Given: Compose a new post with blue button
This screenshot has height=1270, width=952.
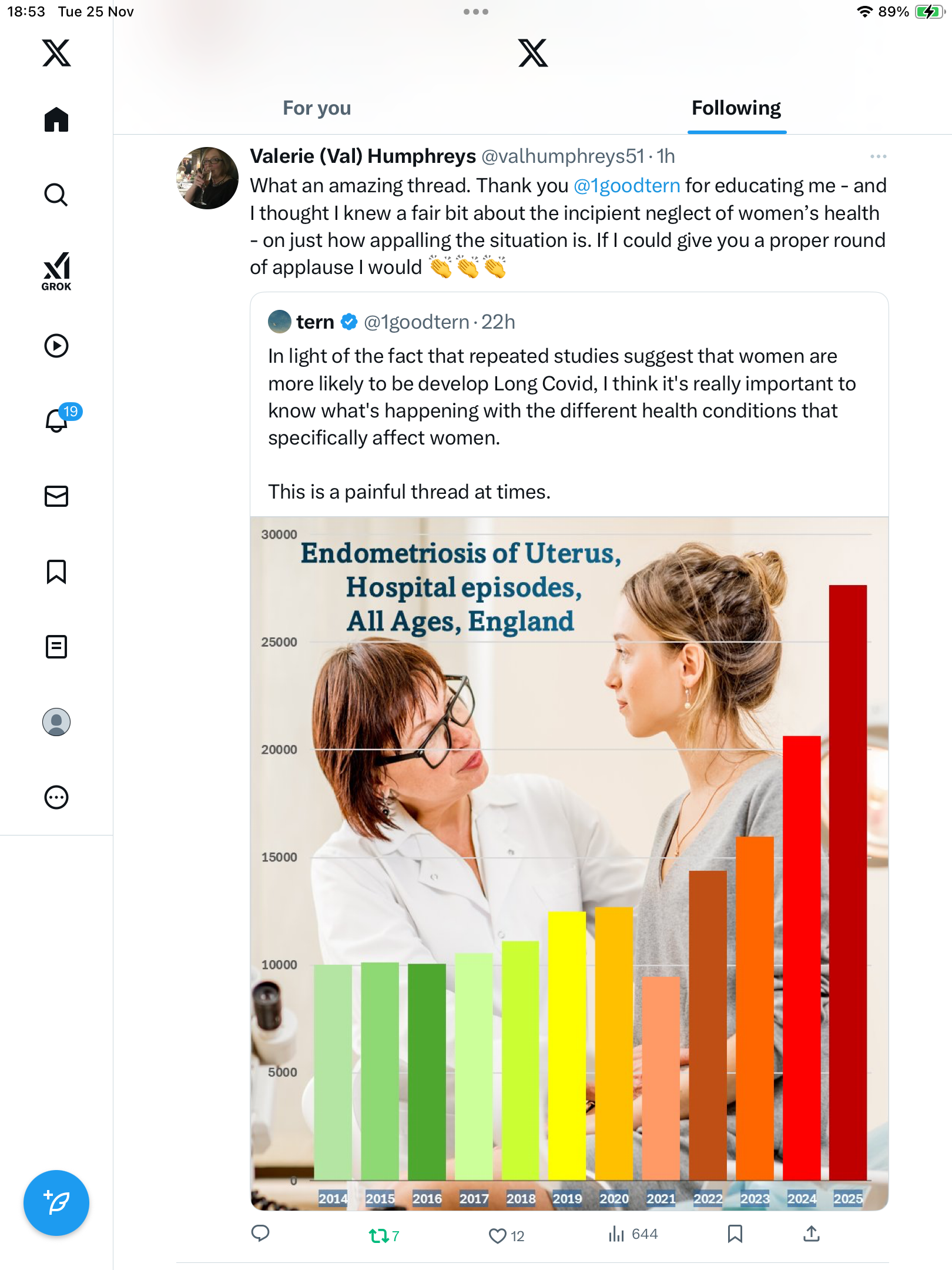Looking at the screenshot, I should click(56, 1203).
